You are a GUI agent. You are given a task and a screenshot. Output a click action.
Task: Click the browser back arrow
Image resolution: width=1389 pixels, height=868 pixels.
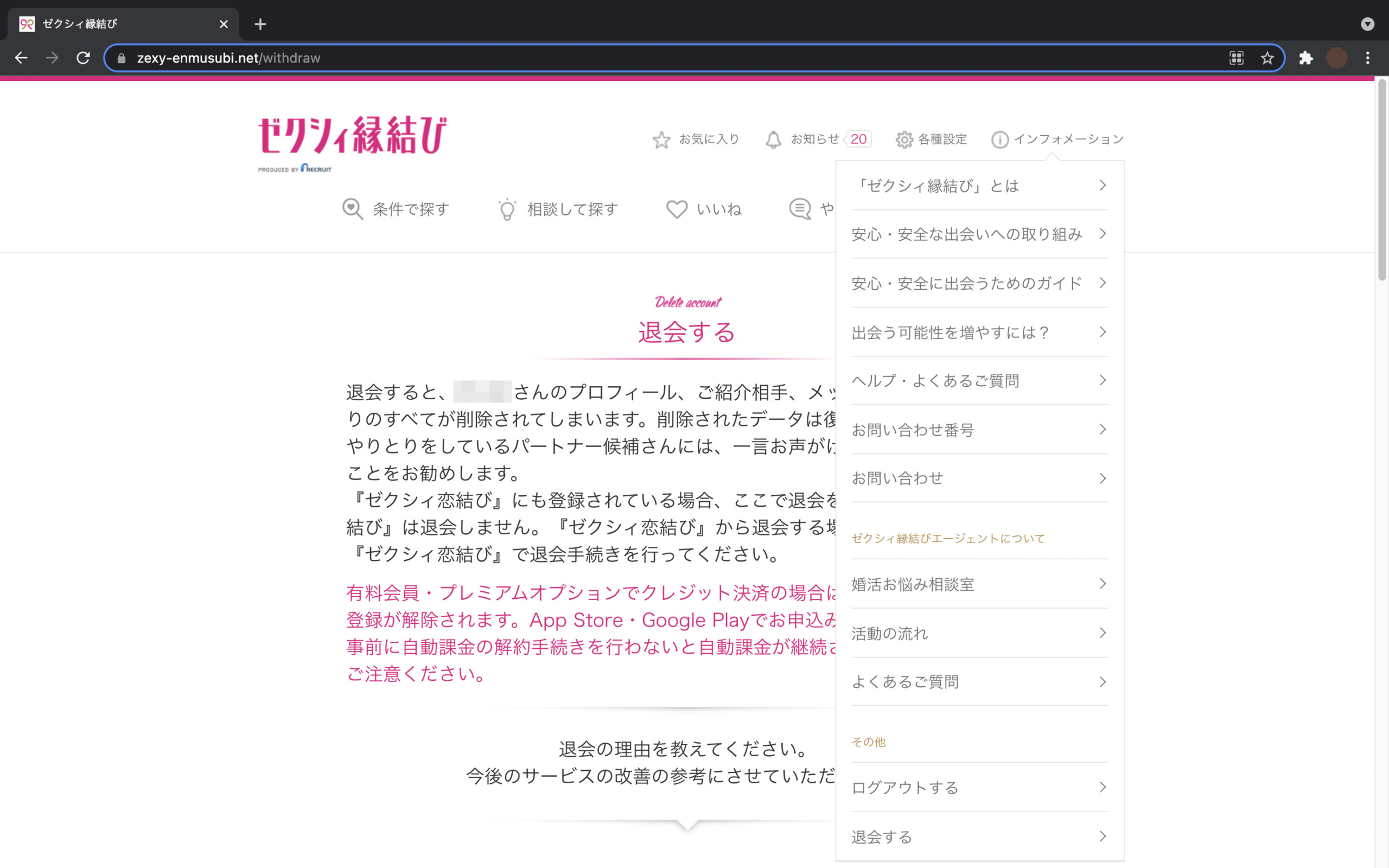coord(21,58)
